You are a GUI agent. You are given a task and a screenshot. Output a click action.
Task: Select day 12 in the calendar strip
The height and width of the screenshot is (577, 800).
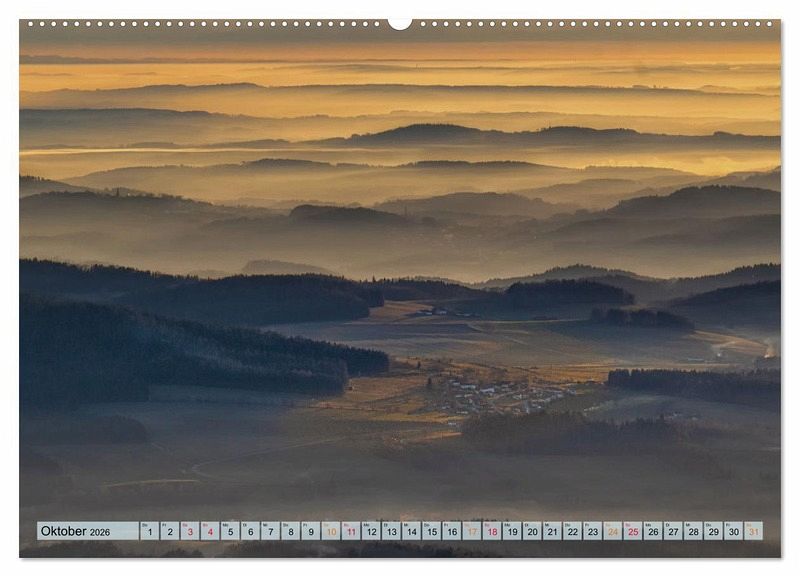point(371,531)
